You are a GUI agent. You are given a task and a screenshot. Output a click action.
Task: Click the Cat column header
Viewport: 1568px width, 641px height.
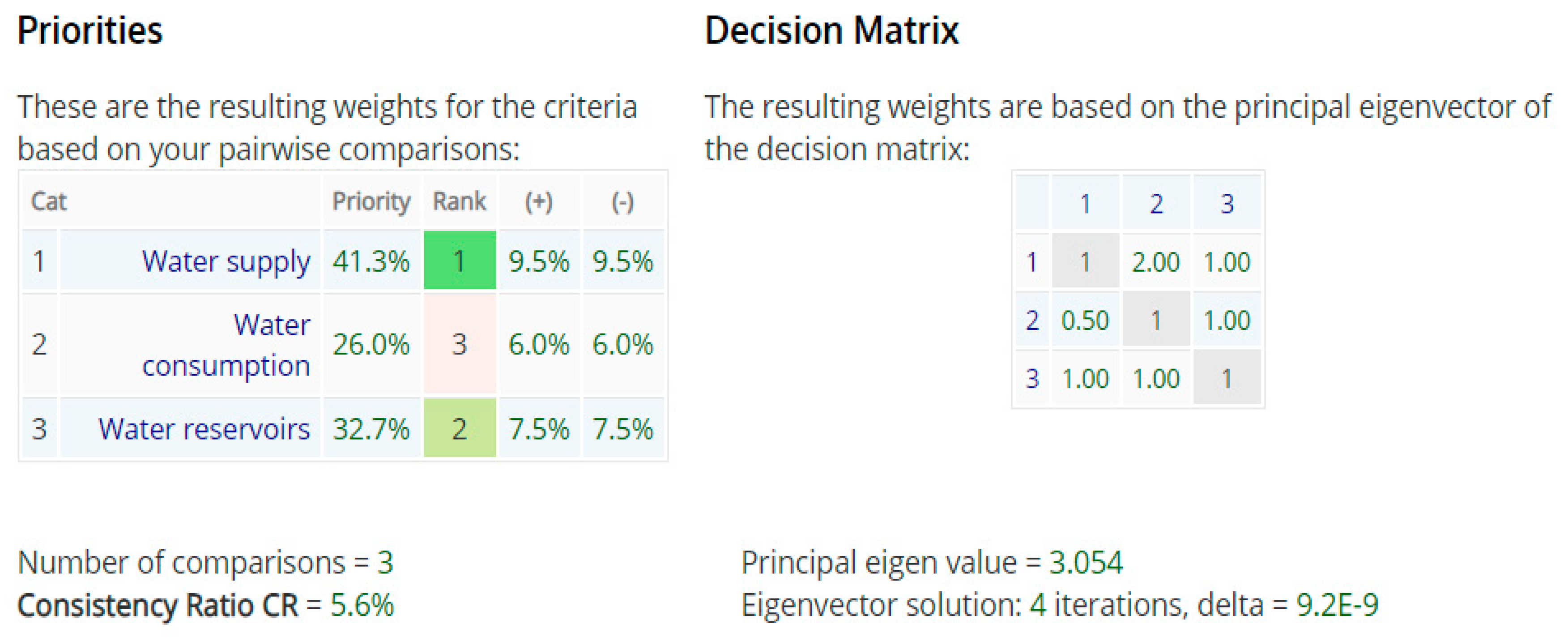coord(49,201)
